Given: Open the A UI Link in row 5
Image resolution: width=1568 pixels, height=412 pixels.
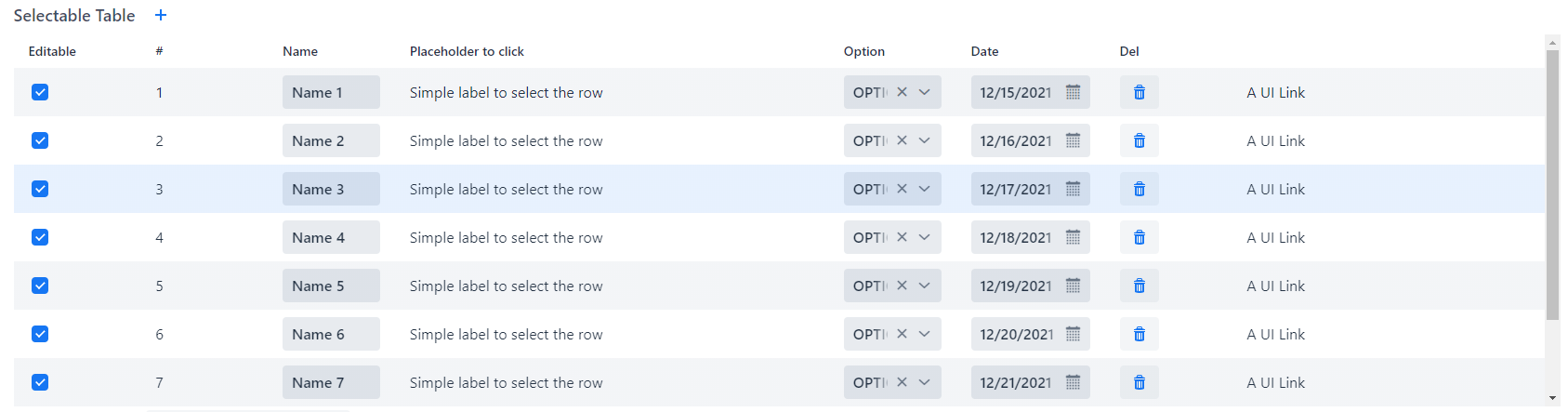Looking at the screenshot, I should point(1275,286).
